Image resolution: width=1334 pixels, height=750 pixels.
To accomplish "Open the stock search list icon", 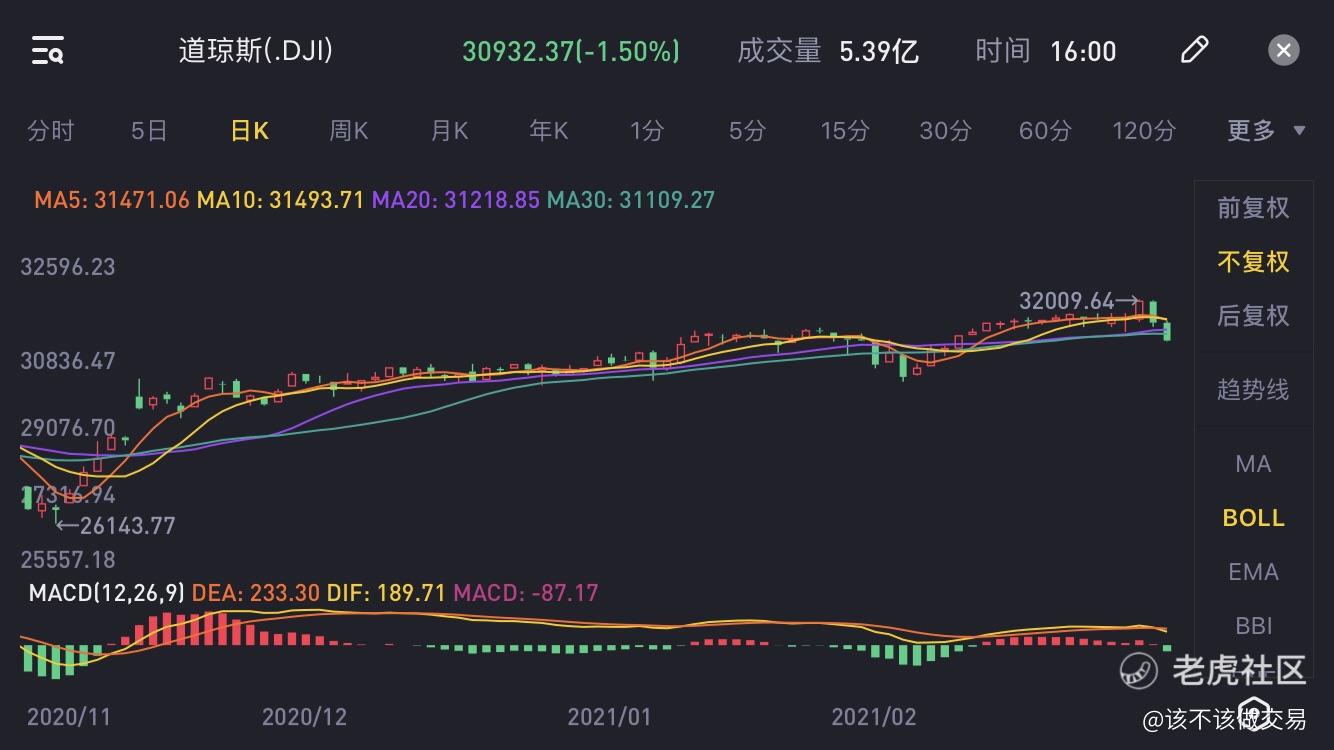I will pyautogui.click(x=47, y=50).
